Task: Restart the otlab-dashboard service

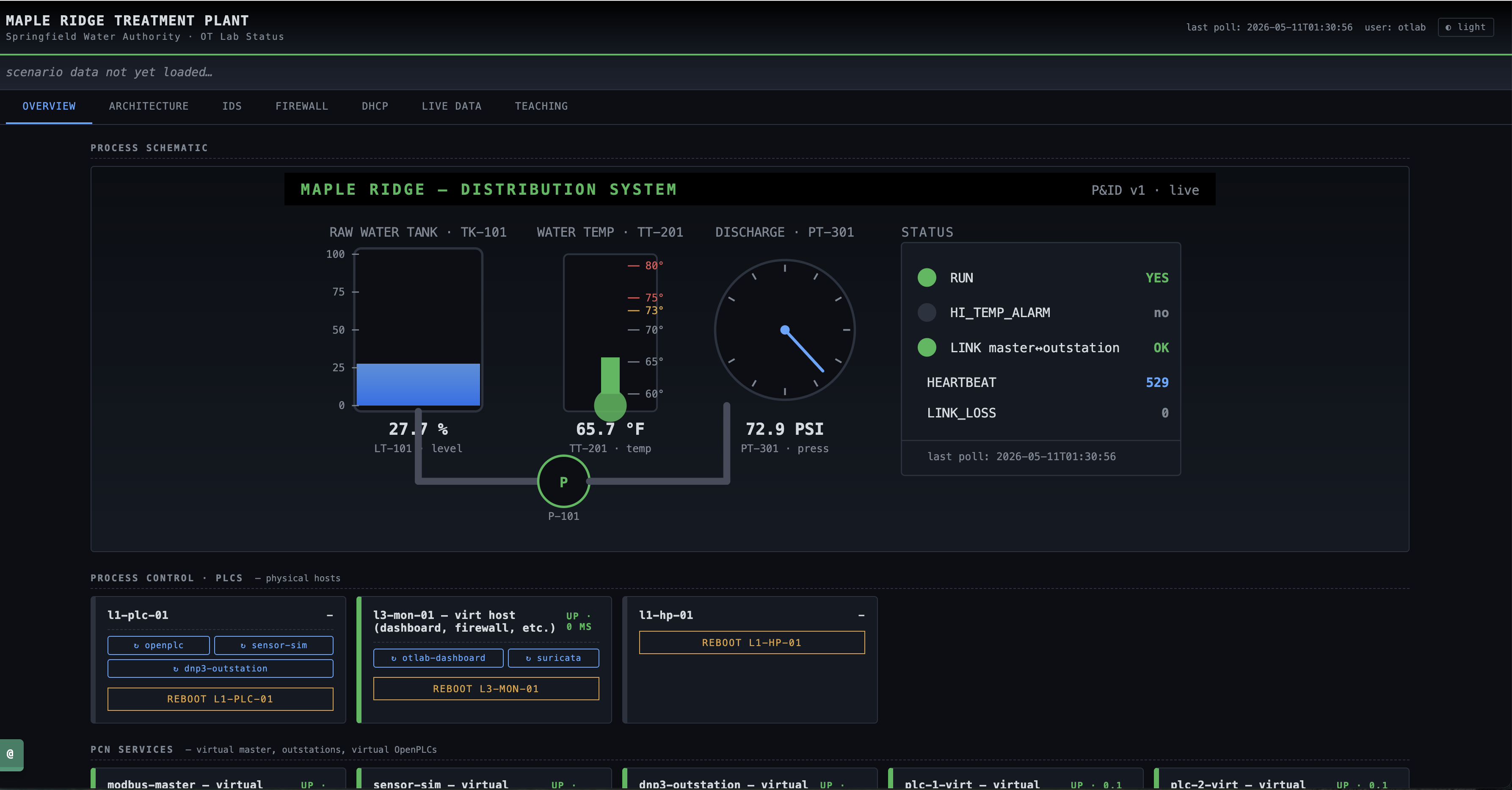Action: [x=438, y=658]
